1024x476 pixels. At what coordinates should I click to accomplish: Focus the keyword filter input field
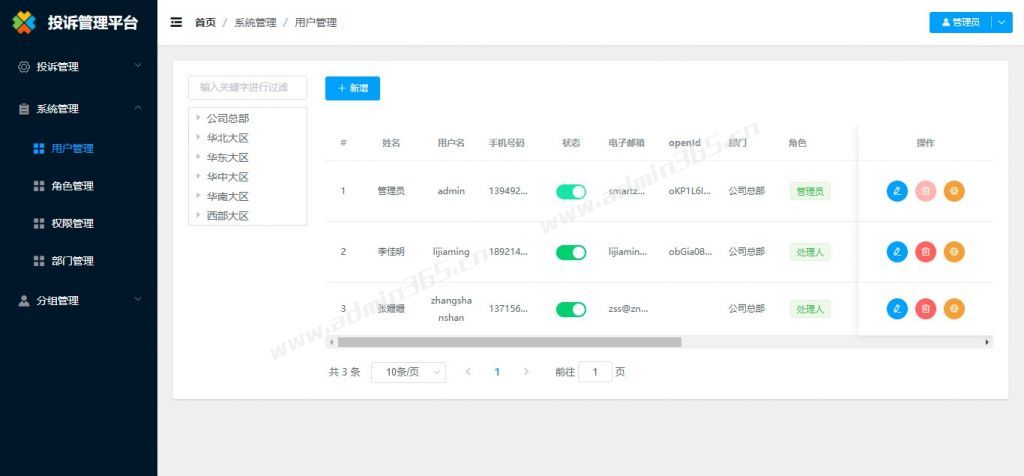pos(248,87)
